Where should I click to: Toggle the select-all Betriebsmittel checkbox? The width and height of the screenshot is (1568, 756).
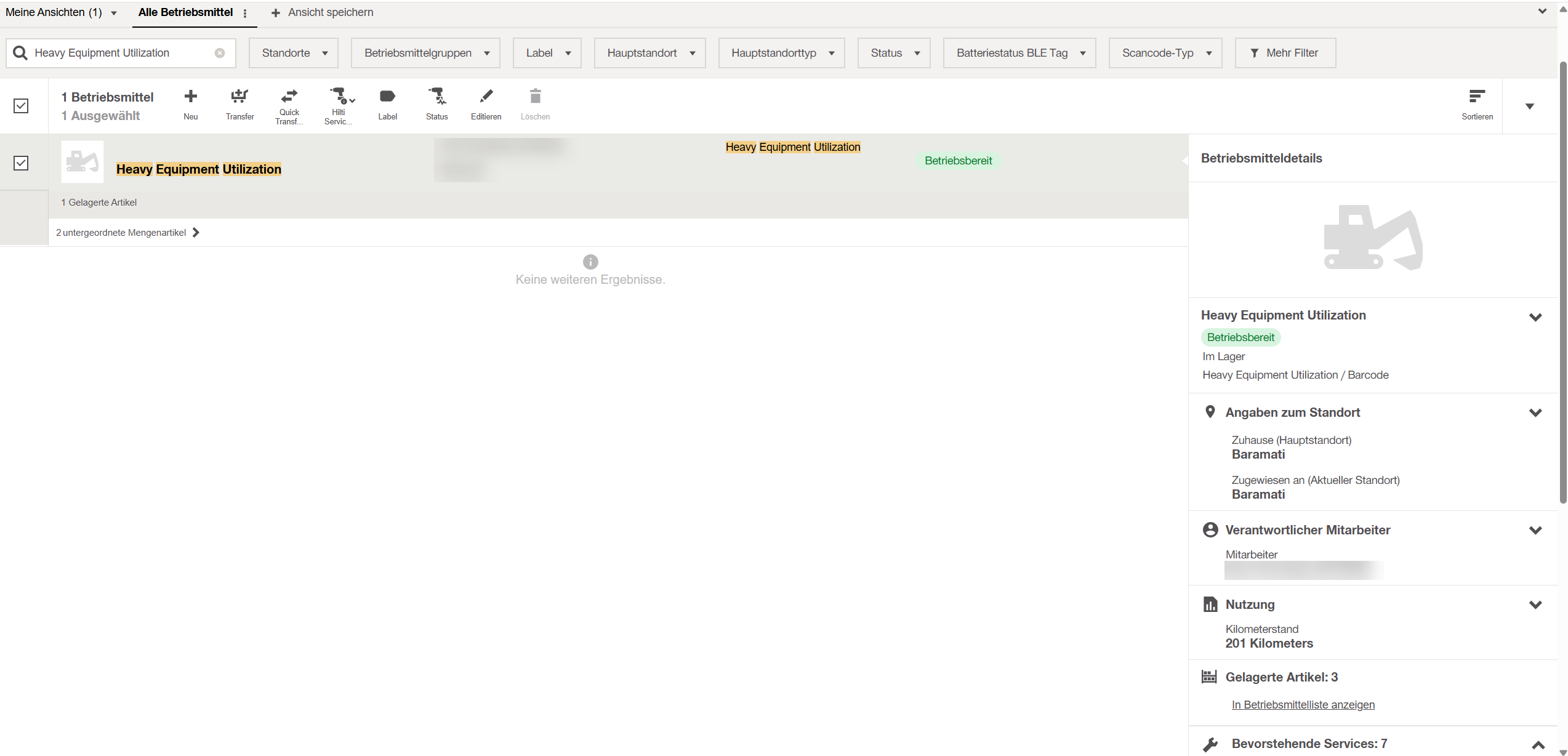pyautogui.click(x=21, y=106)
